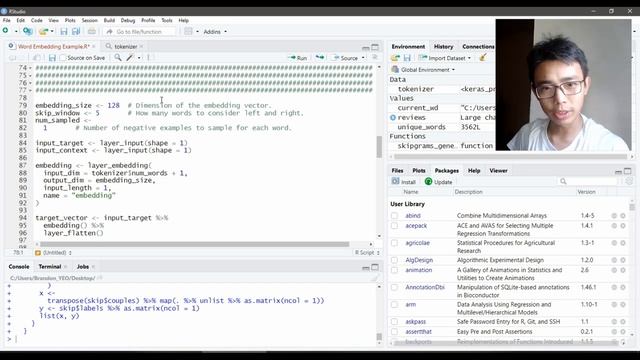Open Find/Replace magnifier in editor toolbar
Screen dimensions: 640x360
(x=118, y=58)
